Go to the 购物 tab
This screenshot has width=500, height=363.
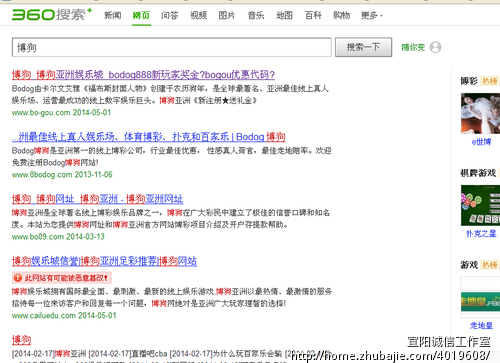342,15
